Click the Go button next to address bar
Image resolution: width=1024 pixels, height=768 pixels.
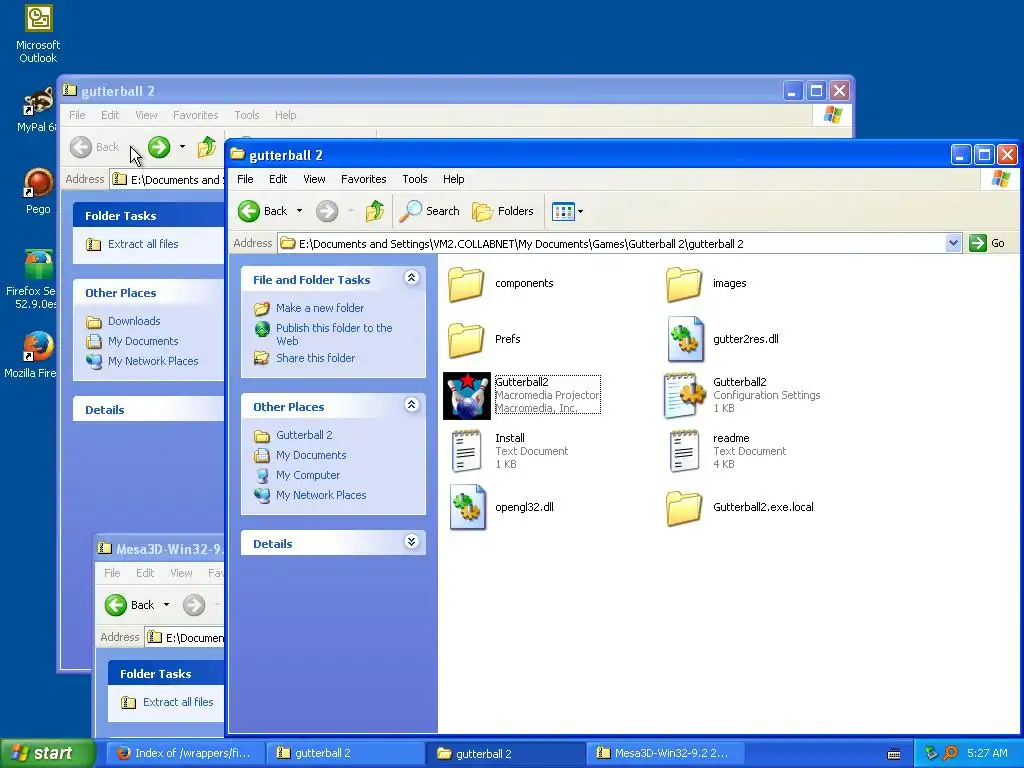click(987, 244)
